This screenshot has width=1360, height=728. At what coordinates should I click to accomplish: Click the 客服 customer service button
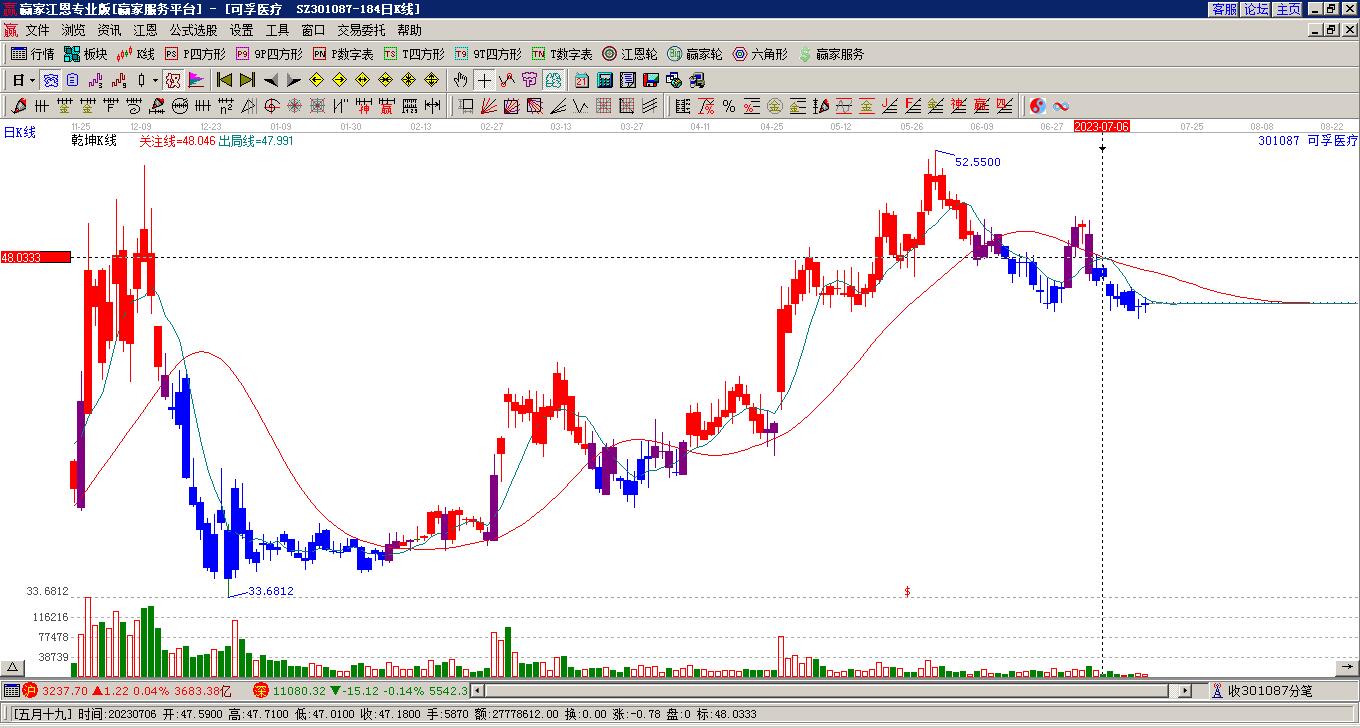point(1225,9)
